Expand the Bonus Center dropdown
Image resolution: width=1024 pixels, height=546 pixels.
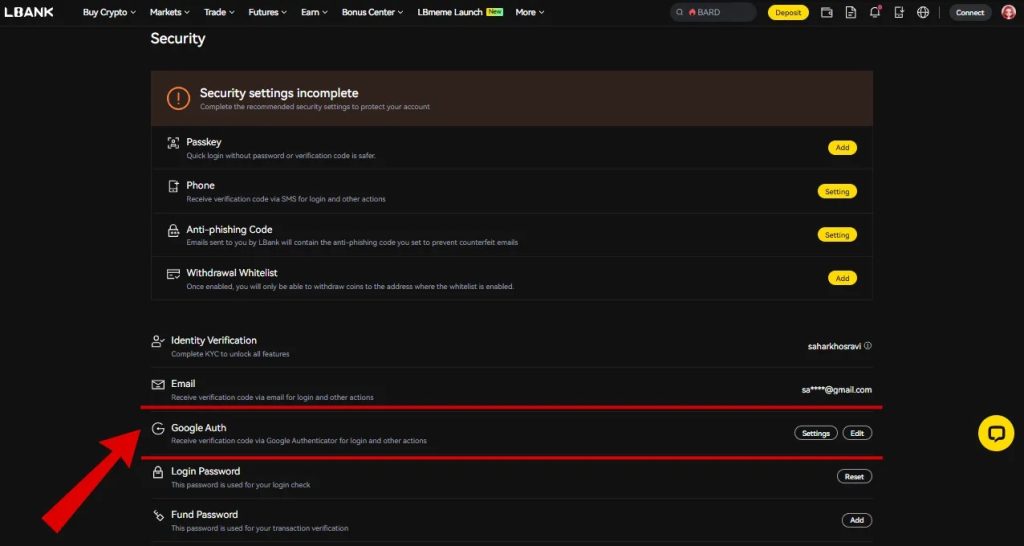[x=372, y=12]
